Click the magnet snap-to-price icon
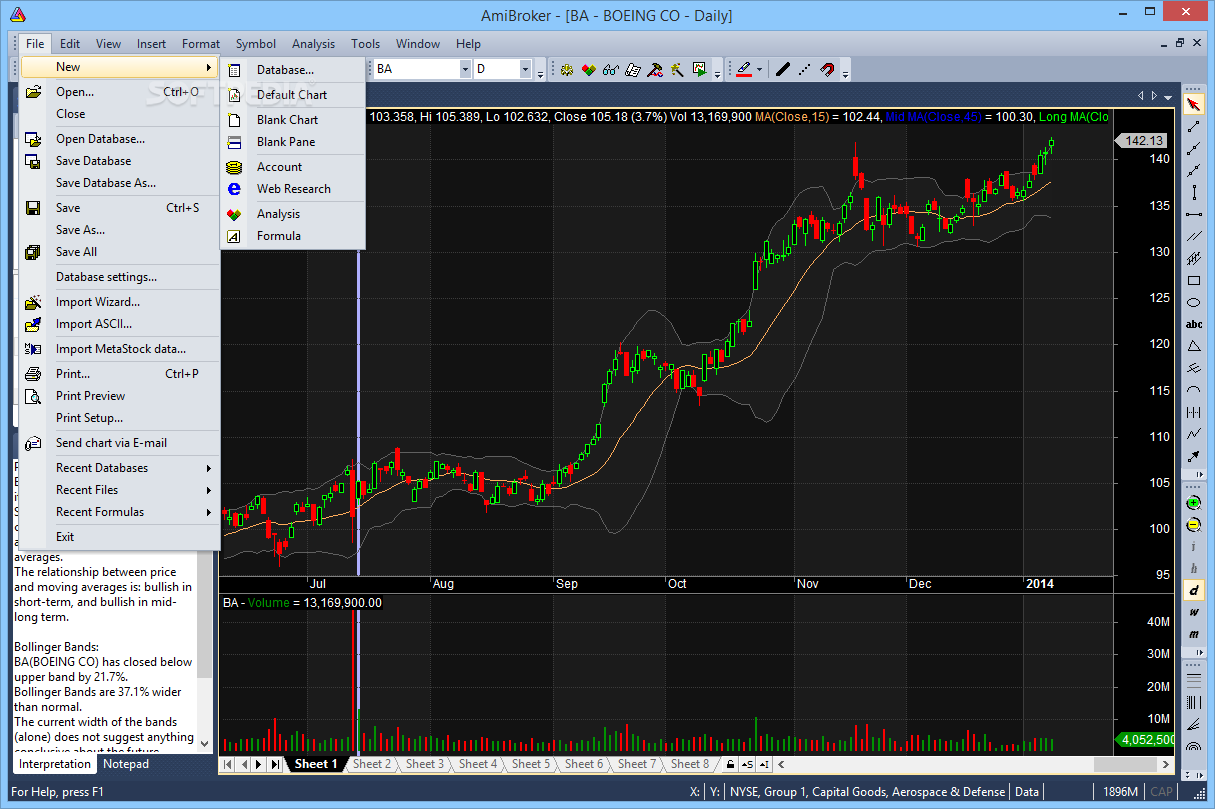This screenshot has width=1215, height=809. [x=827, y=69]
